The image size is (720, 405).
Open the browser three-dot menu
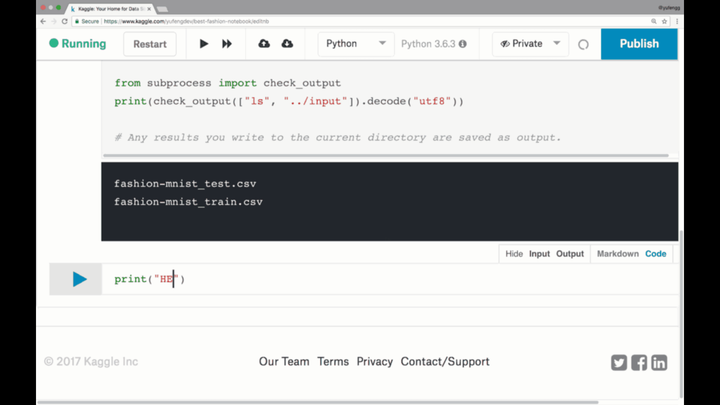pos(677,21)
